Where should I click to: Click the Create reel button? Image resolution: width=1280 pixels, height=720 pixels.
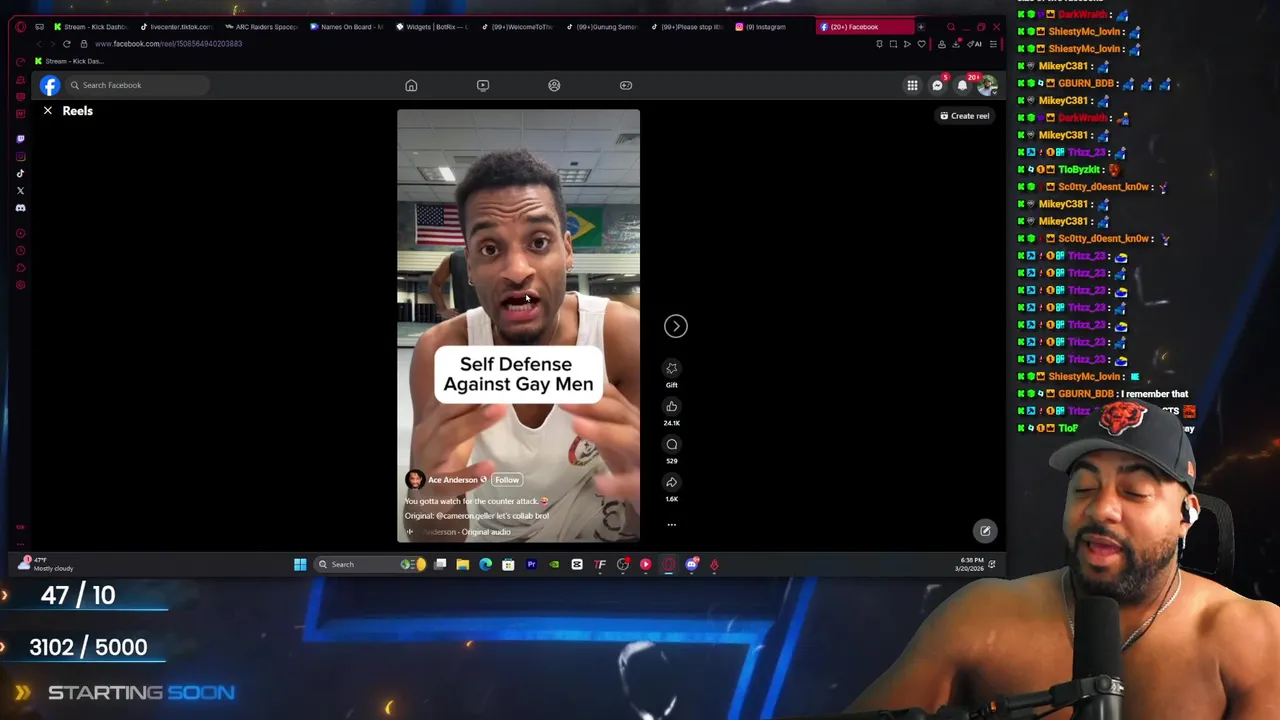(x=965, y=116)
